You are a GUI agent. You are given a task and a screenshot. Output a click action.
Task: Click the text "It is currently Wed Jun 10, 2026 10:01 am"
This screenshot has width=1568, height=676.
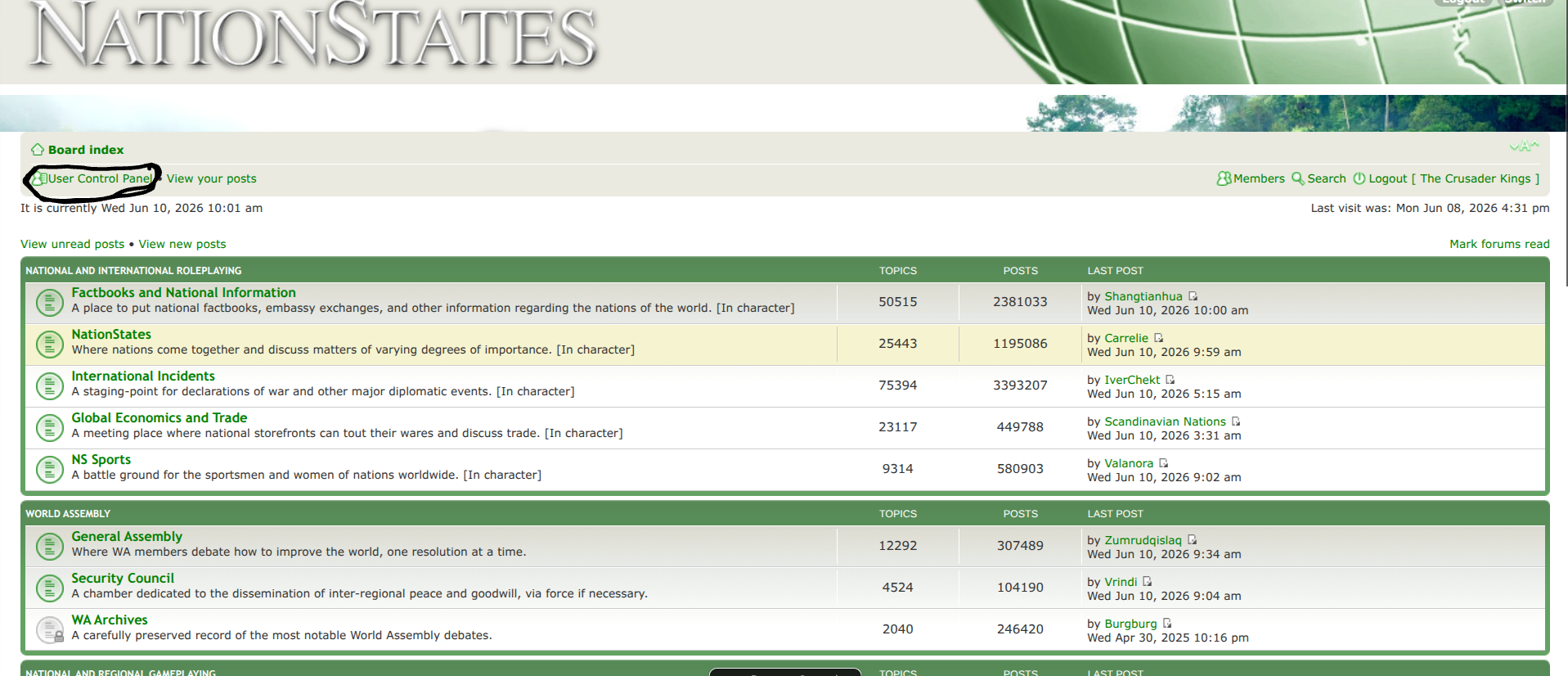pyautogui.click(x=142, y=208)
